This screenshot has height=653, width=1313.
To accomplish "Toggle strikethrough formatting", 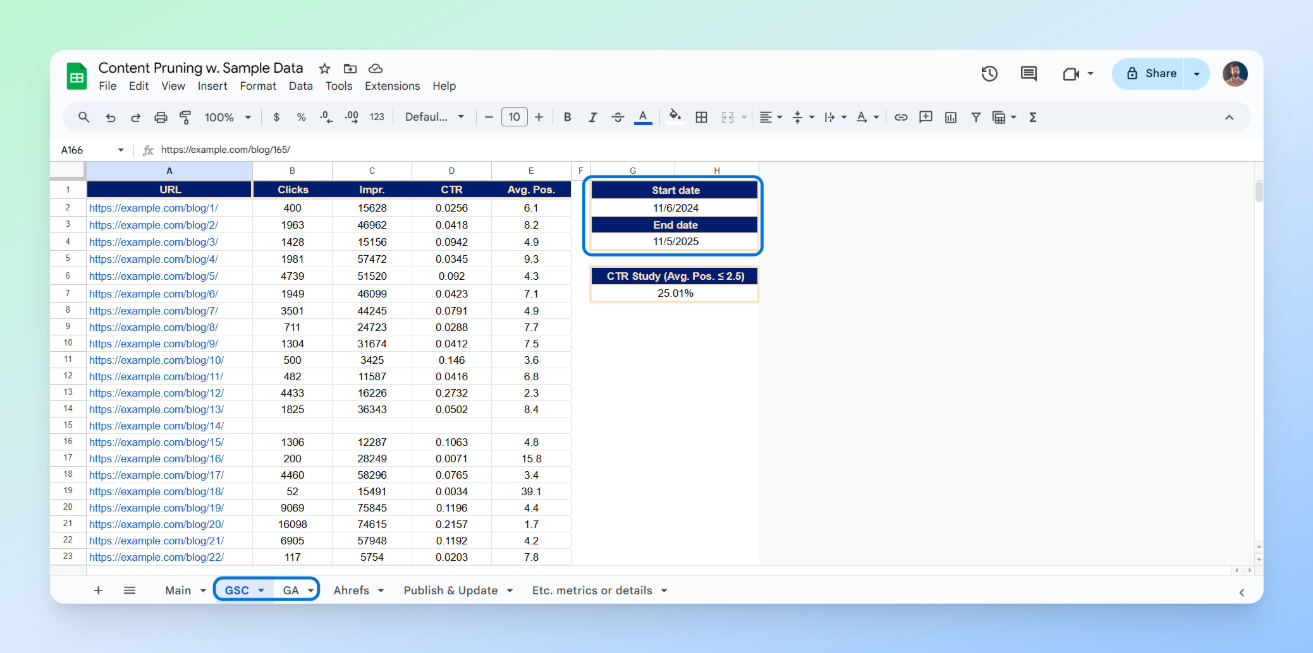I will (617, 117).
